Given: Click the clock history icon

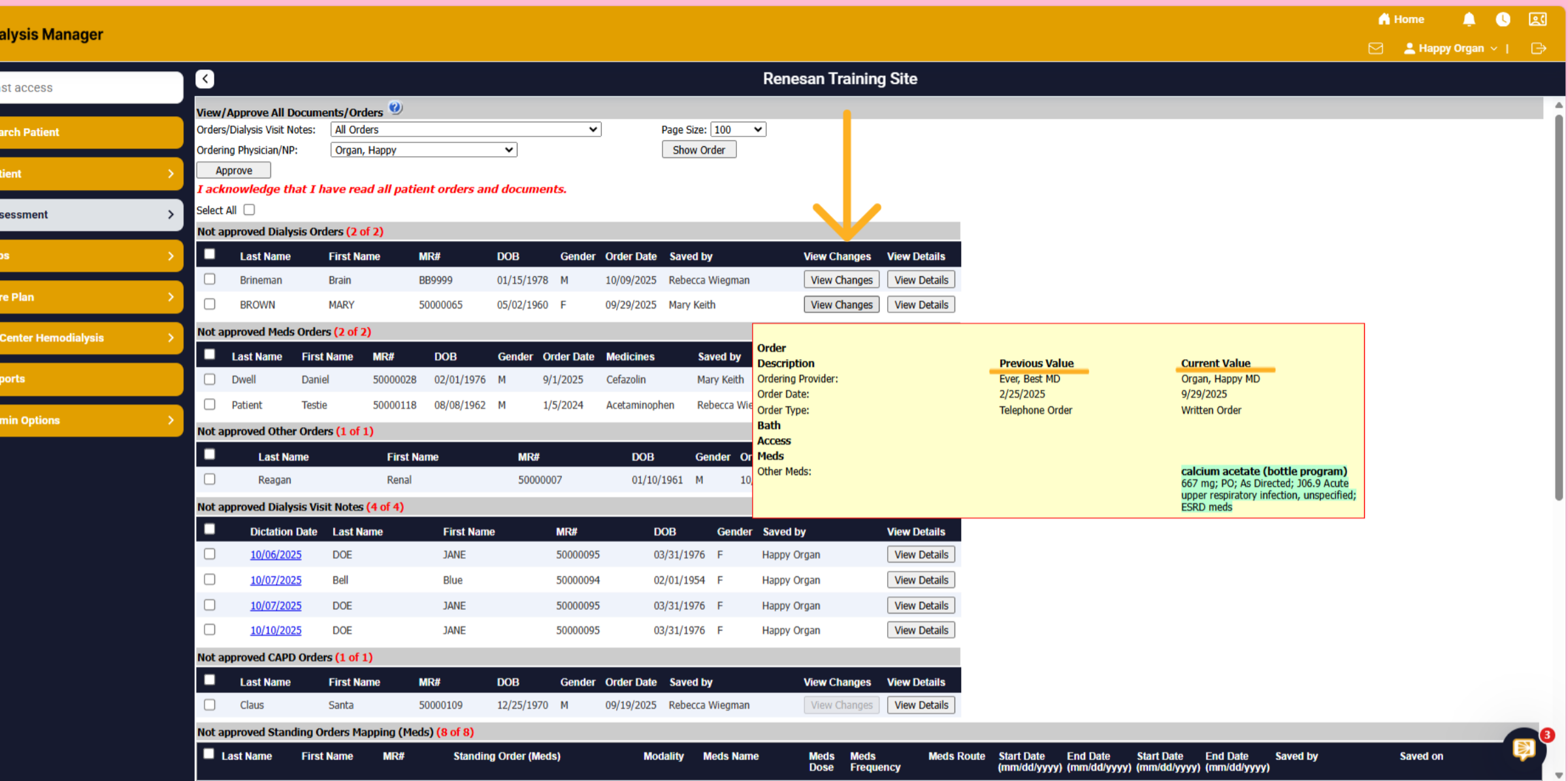Looking at the screenshot, I should (1503, 20).
